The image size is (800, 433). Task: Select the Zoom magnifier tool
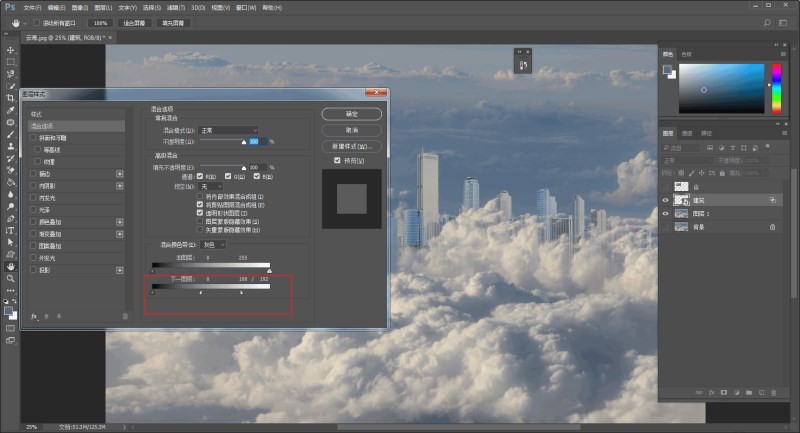tap(11, 279)
